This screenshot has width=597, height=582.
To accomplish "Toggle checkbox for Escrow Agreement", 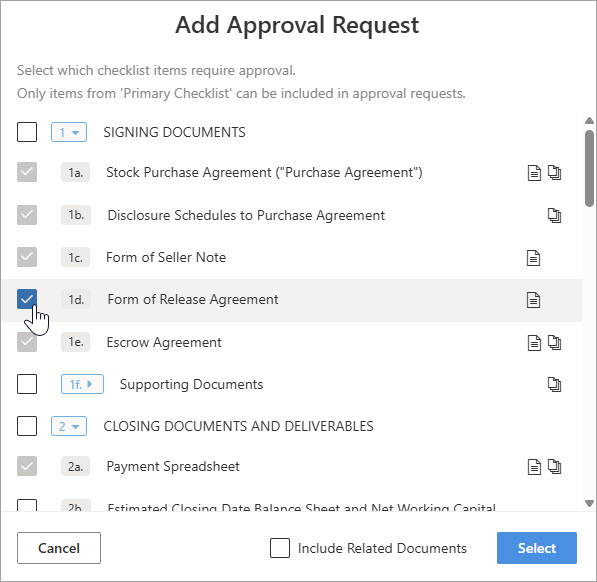I will (x=27, y=341).
